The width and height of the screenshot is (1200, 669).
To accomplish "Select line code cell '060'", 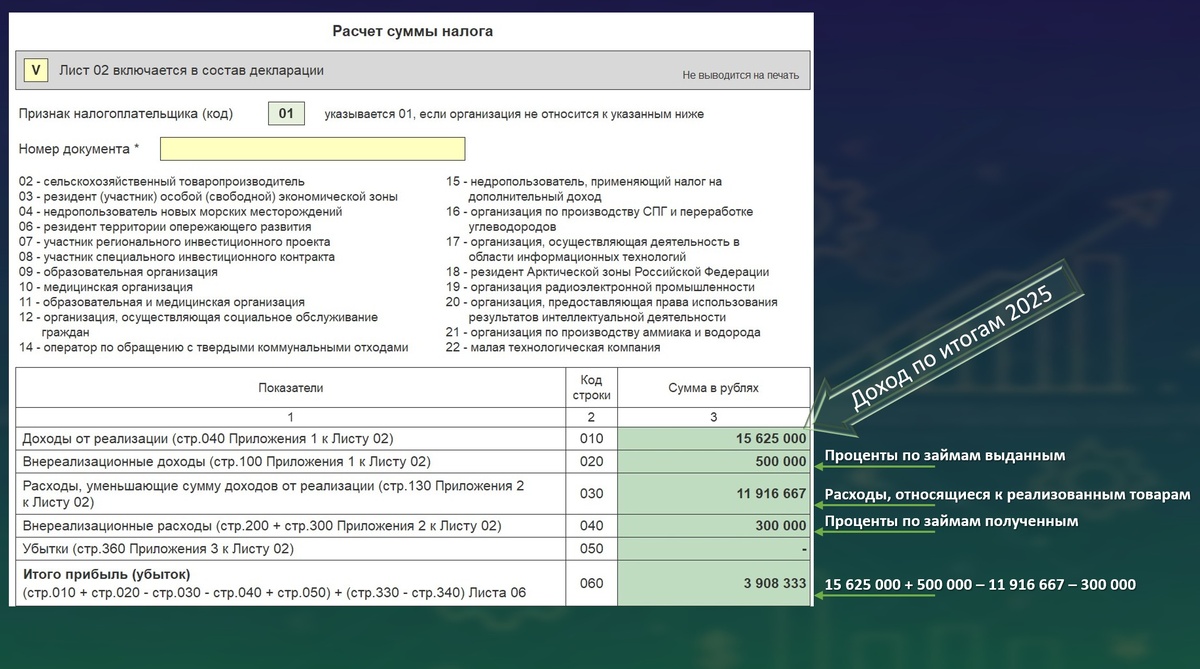I will pyautogui.click(x=591, y=582).
